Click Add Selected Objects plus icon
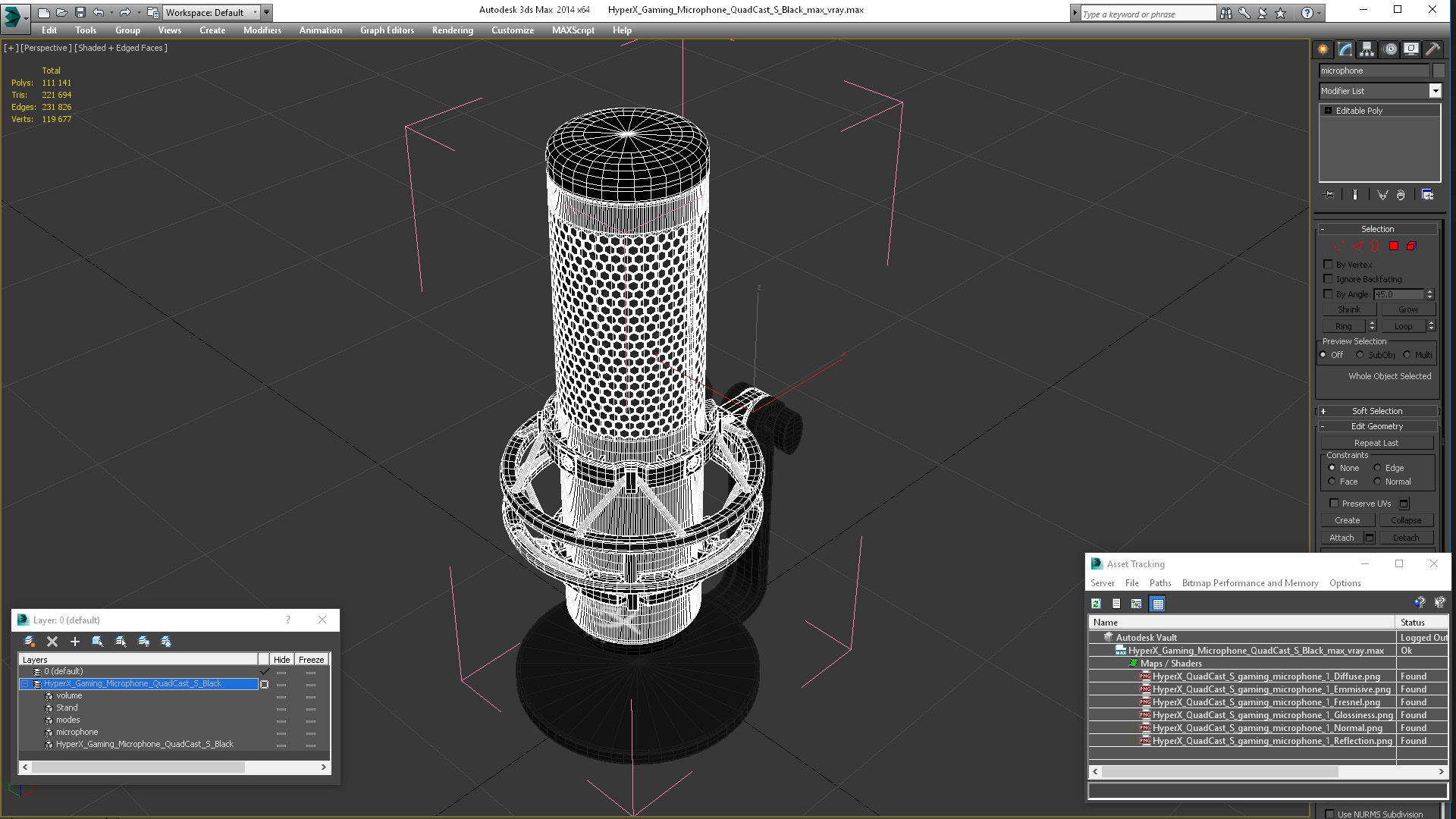 [x=75, y=642]
